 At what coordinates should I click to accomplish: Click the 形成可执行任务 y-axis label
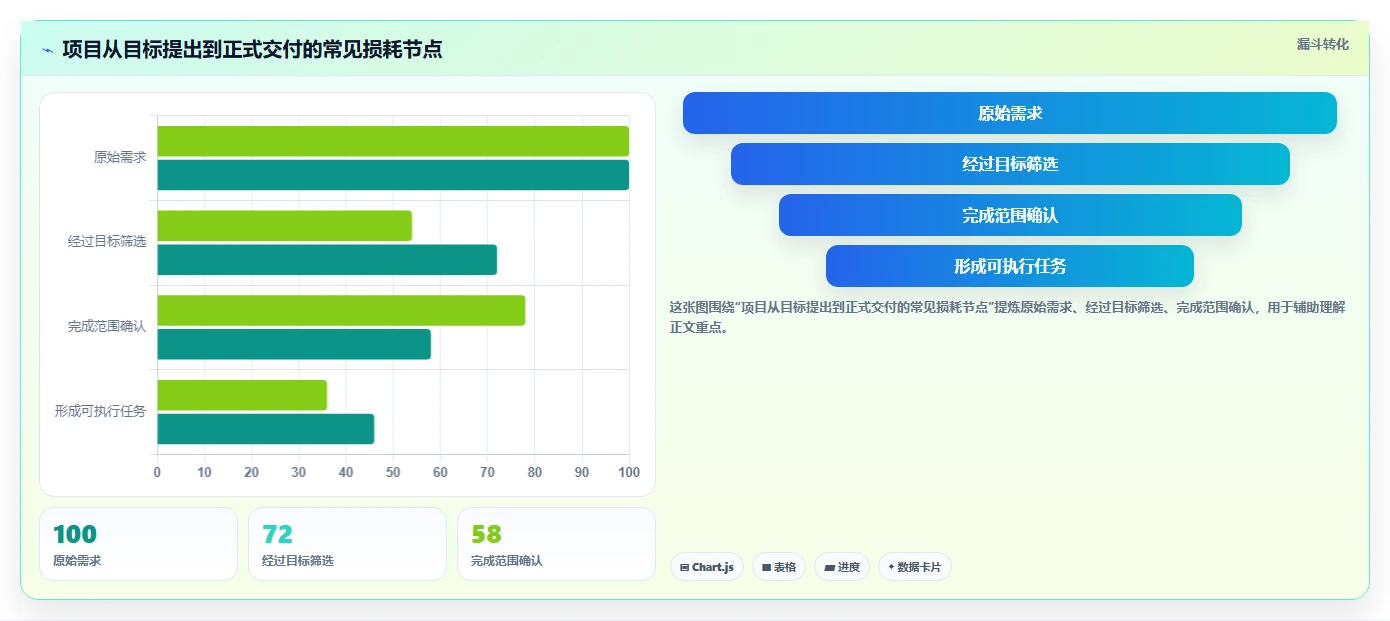point(100,411)
